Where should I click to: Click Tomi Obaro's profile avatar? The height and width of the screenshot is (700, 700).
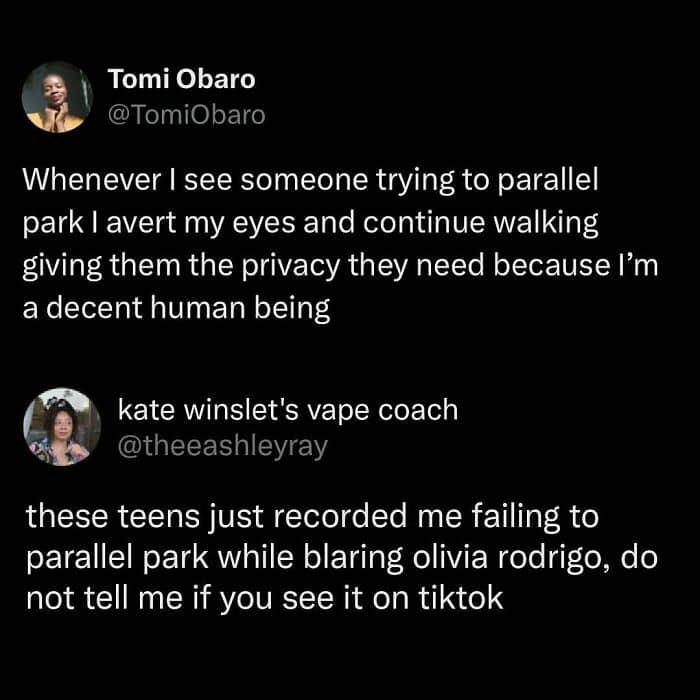coord(57,97)
